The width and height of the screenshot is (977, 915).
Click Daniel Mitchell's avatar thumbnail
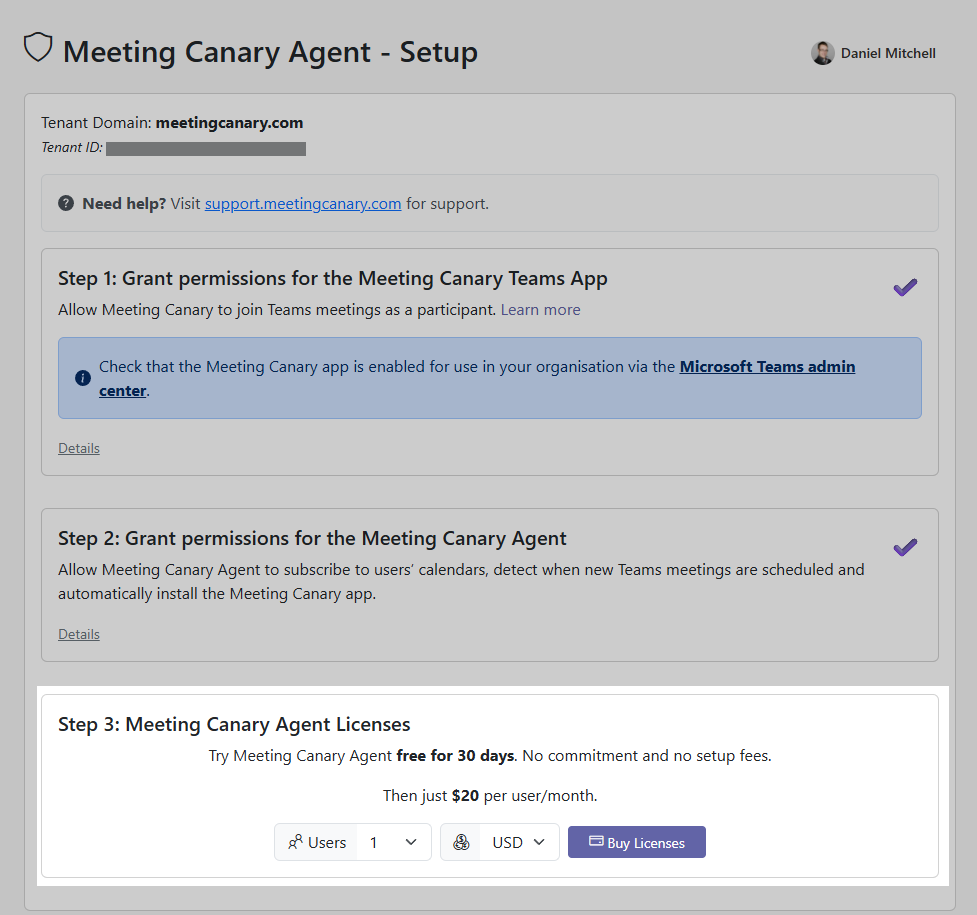[x=822, y=53]
